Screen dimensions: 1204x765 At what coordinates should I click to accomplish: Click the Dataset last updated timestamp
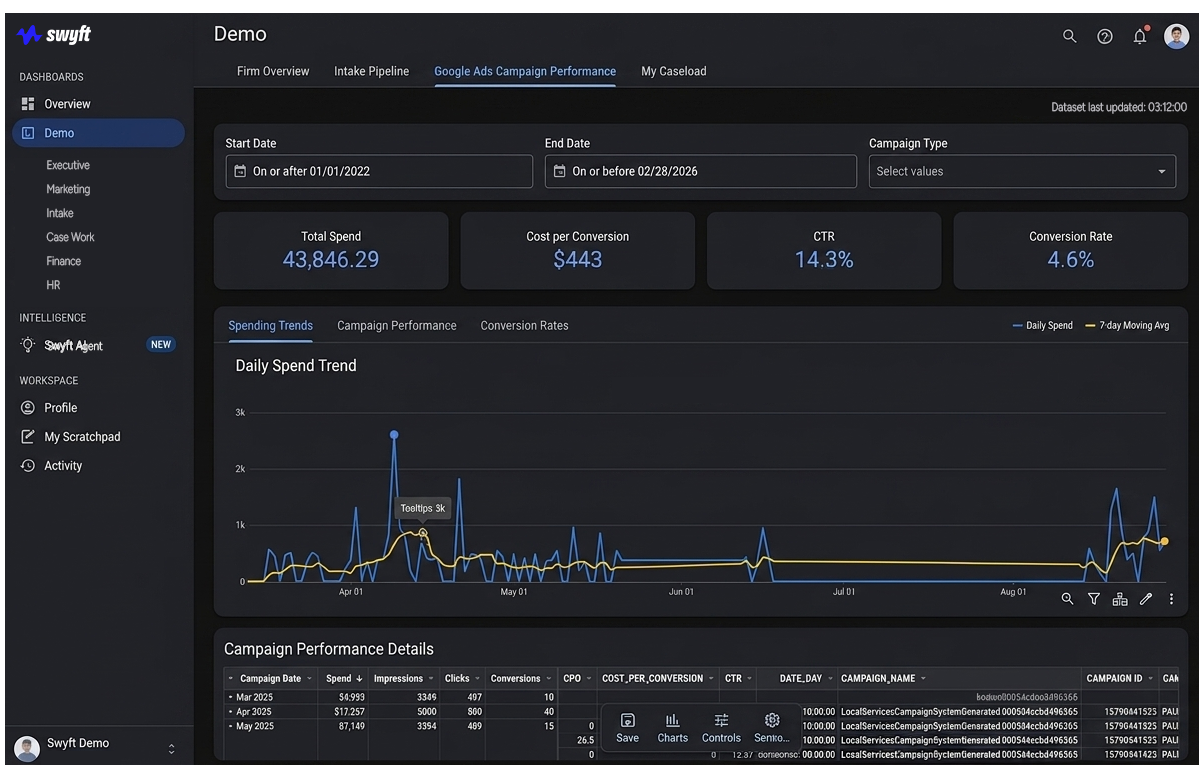(1119, 107)
